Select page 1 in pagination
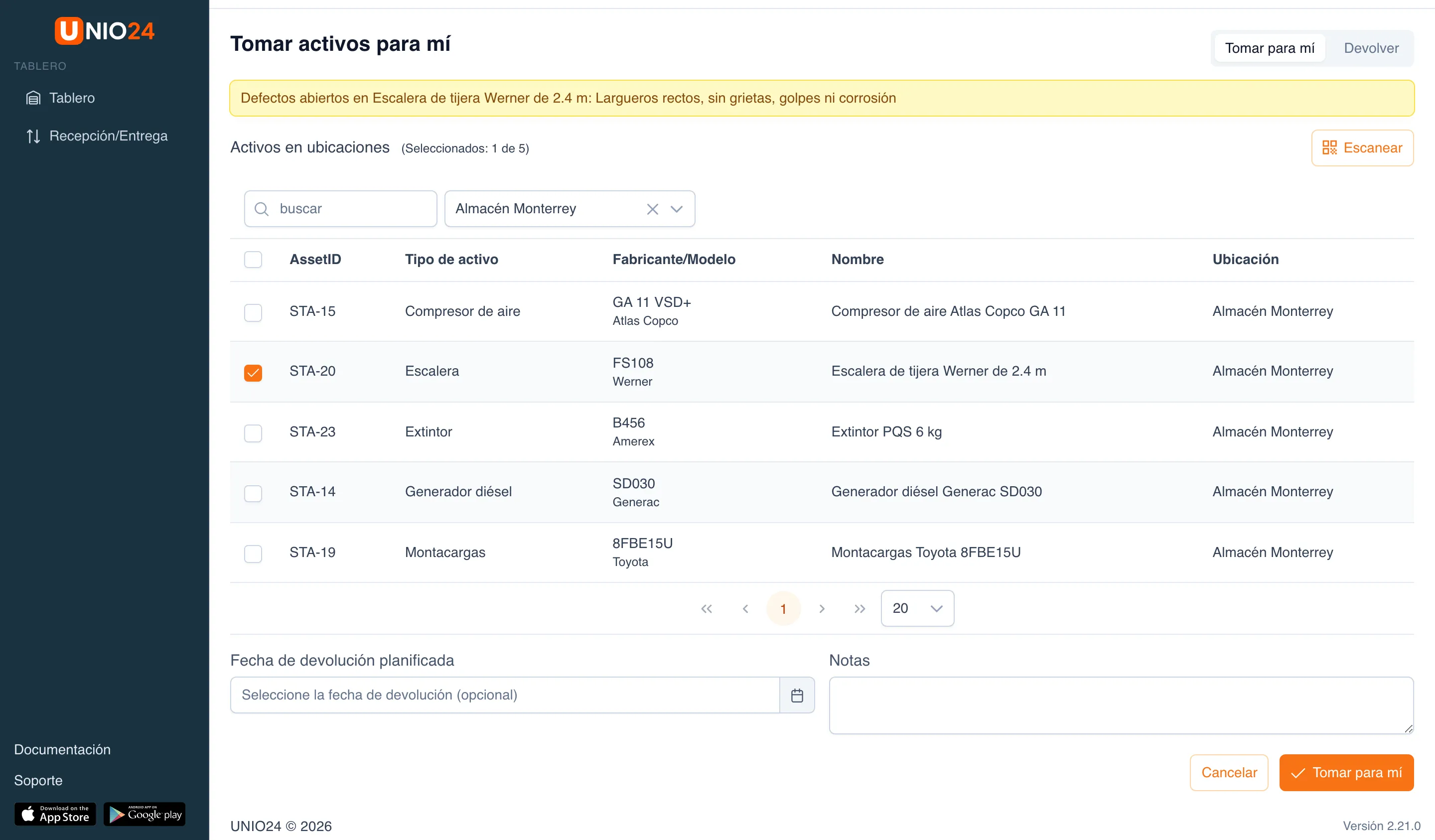Image resolution: width=1435 pixels, height=840 pixels. point(784,609)
